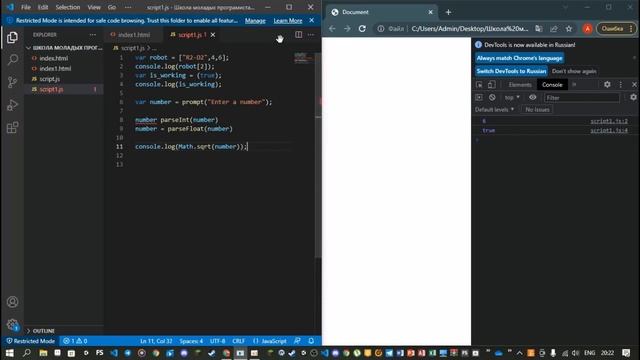Close the script1.js editor tab

point(213,35)
